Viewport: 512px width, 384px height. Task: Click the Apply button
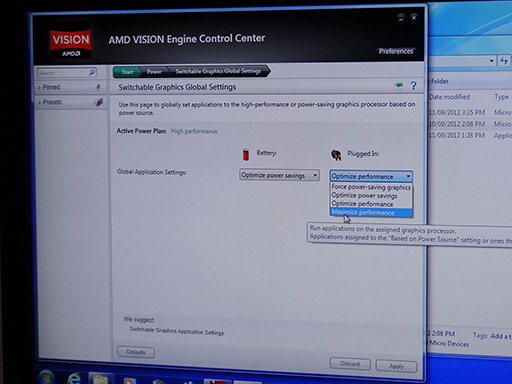[396, 366]
